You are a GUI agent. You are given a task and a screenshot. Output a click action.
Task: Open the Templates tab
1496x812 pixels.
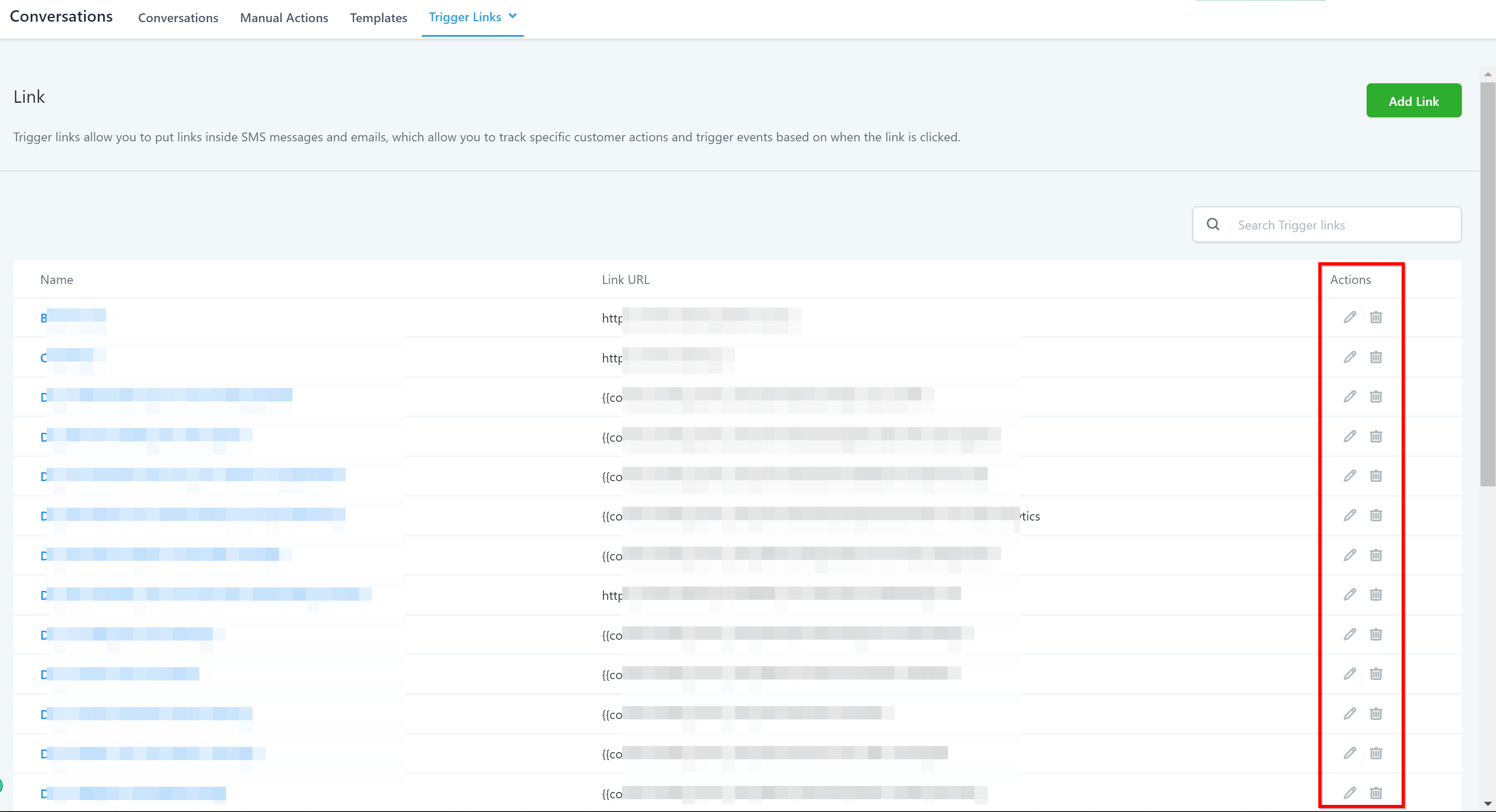378,18
